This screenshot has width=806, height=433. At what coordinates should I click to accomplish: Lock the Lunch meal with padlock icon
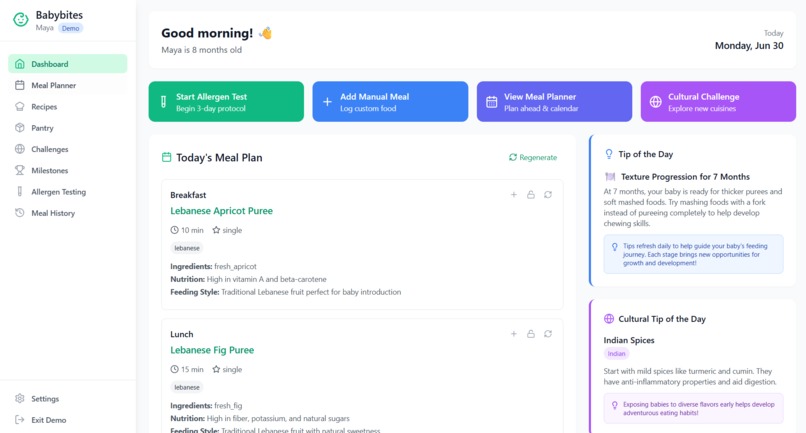click(x=530, y=334)
